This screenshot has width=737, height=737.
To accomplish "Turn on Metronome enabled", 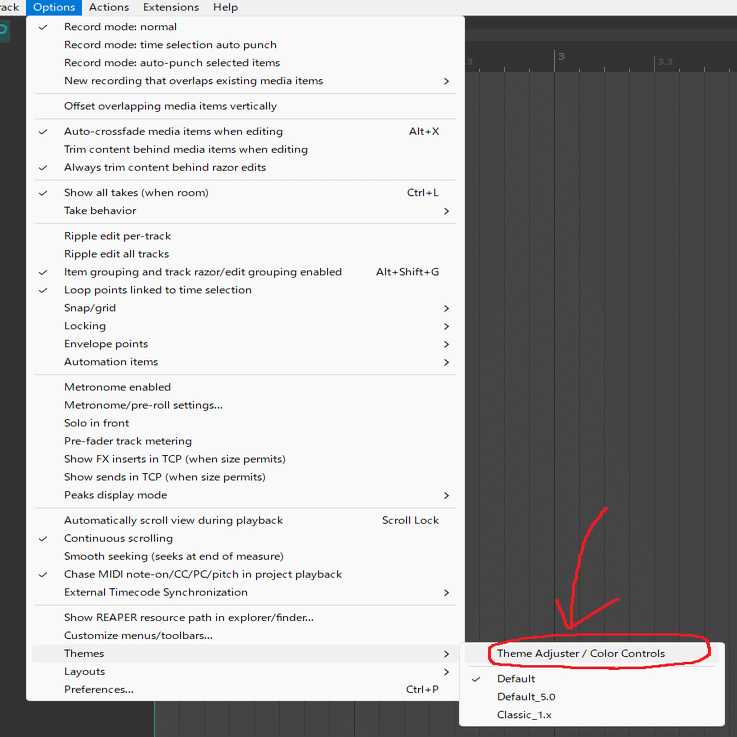I will pyautogui.click(x=245, y=387).
